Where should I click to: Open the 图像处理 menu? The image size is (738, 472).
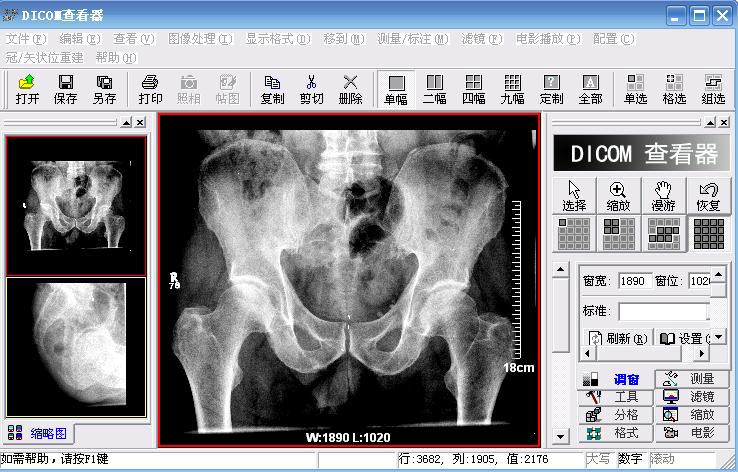200,39
